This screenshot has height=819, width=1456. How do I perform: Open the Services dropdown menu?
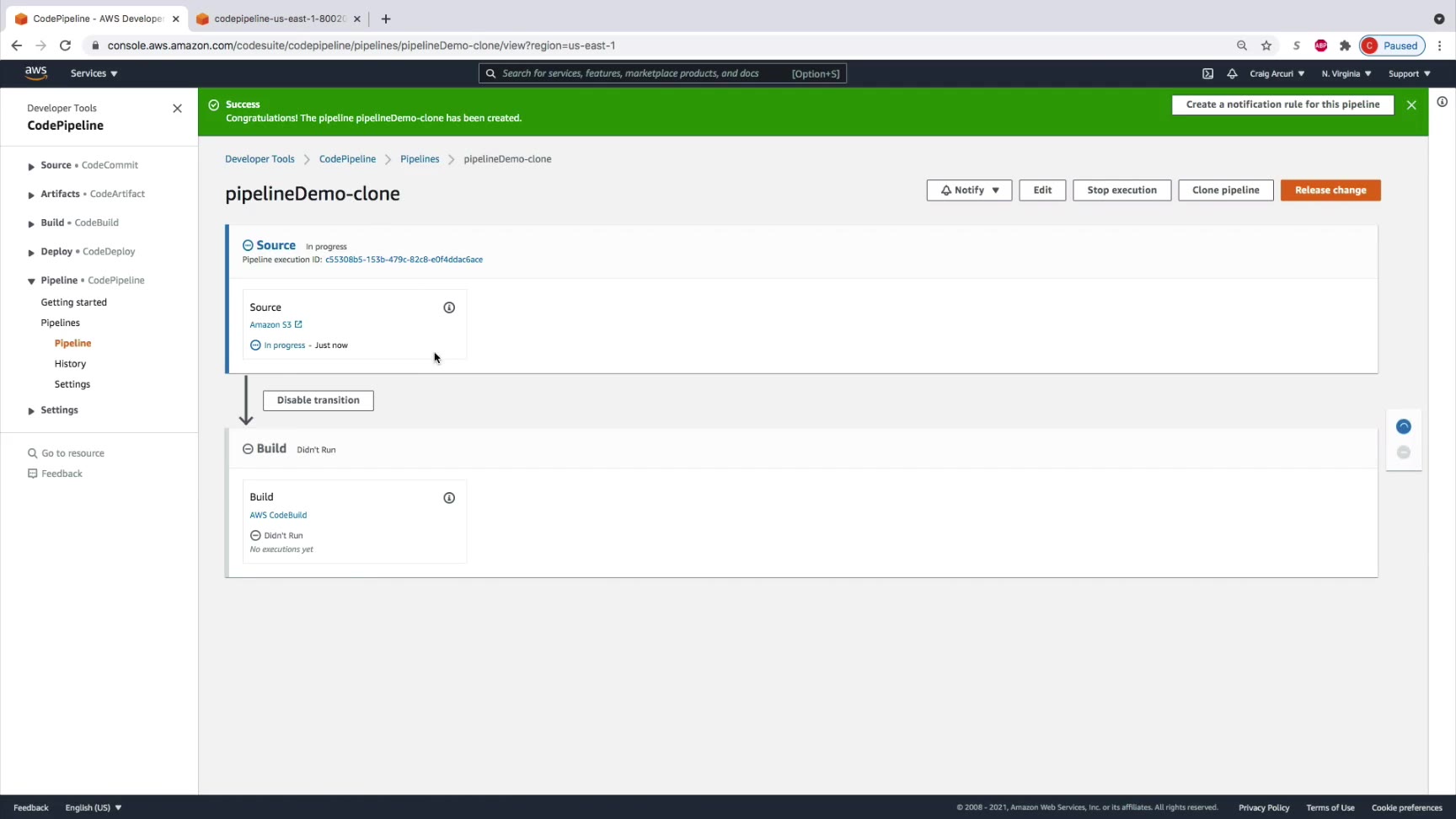pos(94,73)
